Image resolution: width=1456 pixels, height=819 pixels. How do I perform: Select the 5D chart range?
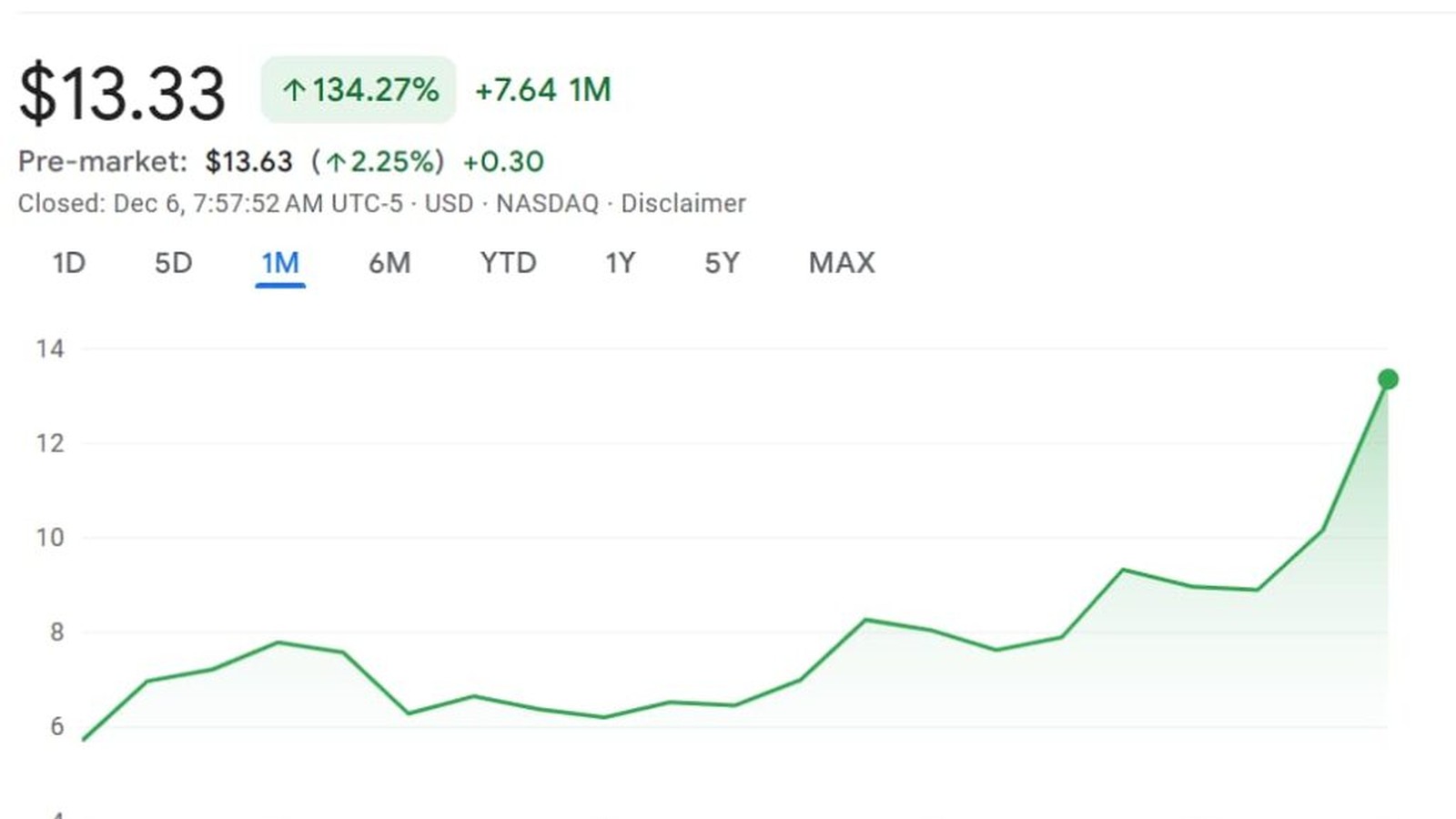click(173, 263)
